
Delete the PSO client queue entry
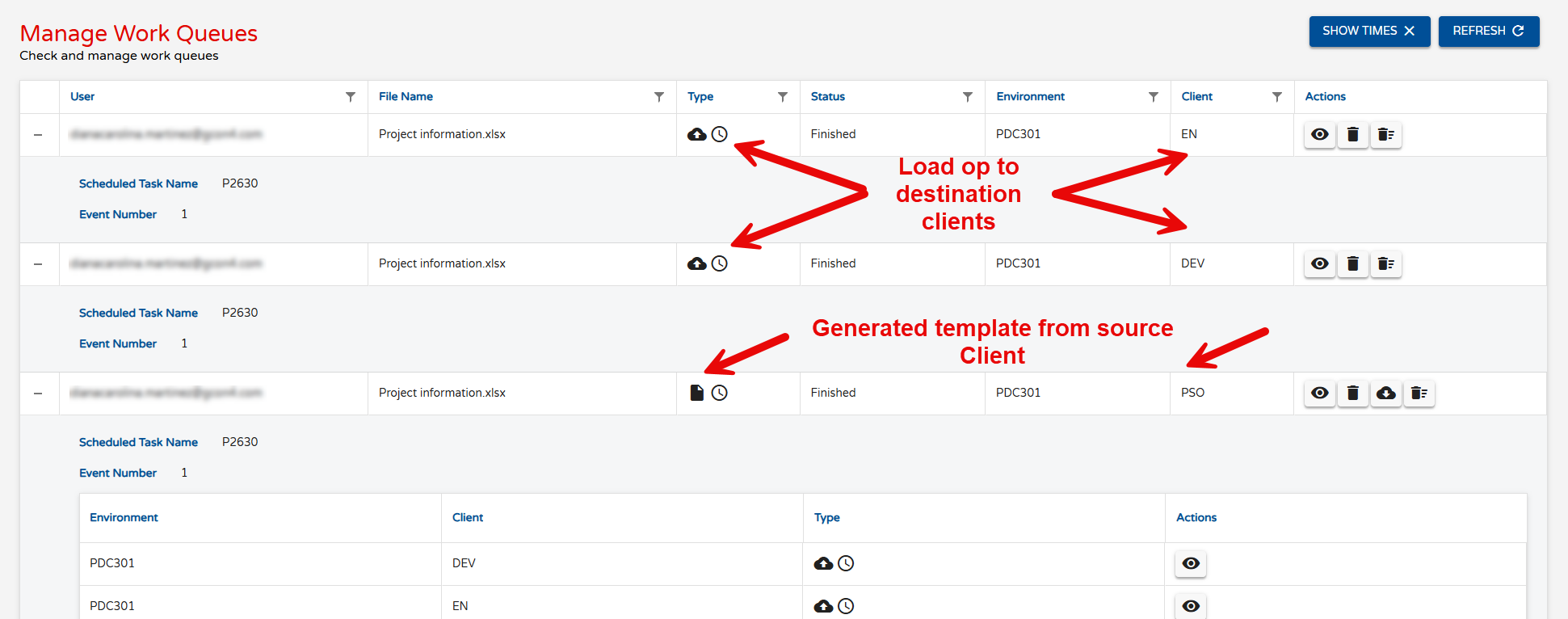tap(1353, 393)
